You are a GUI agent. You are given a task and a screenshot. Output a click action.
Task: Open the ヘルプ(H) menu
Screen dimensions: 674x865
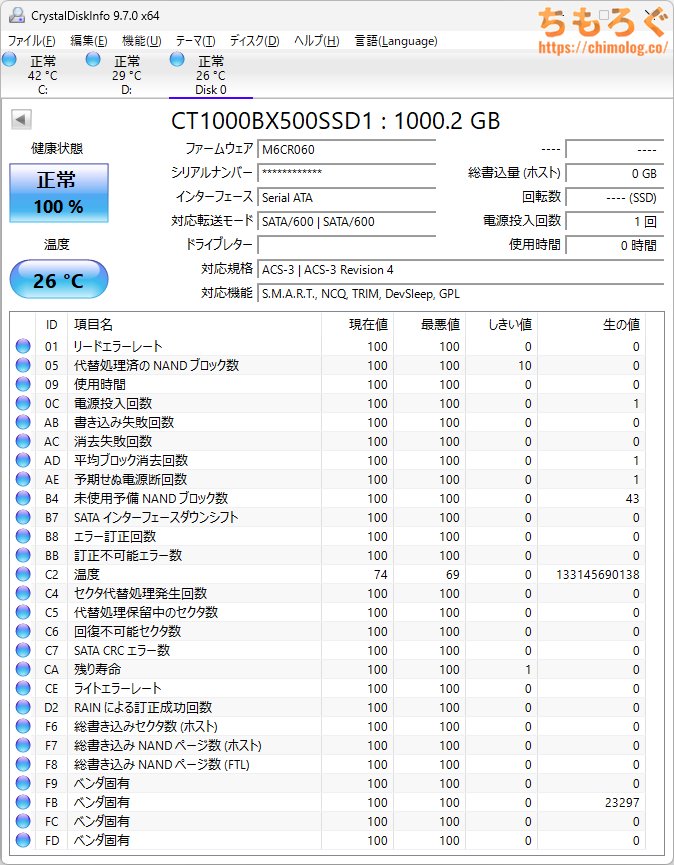(317, 41)
